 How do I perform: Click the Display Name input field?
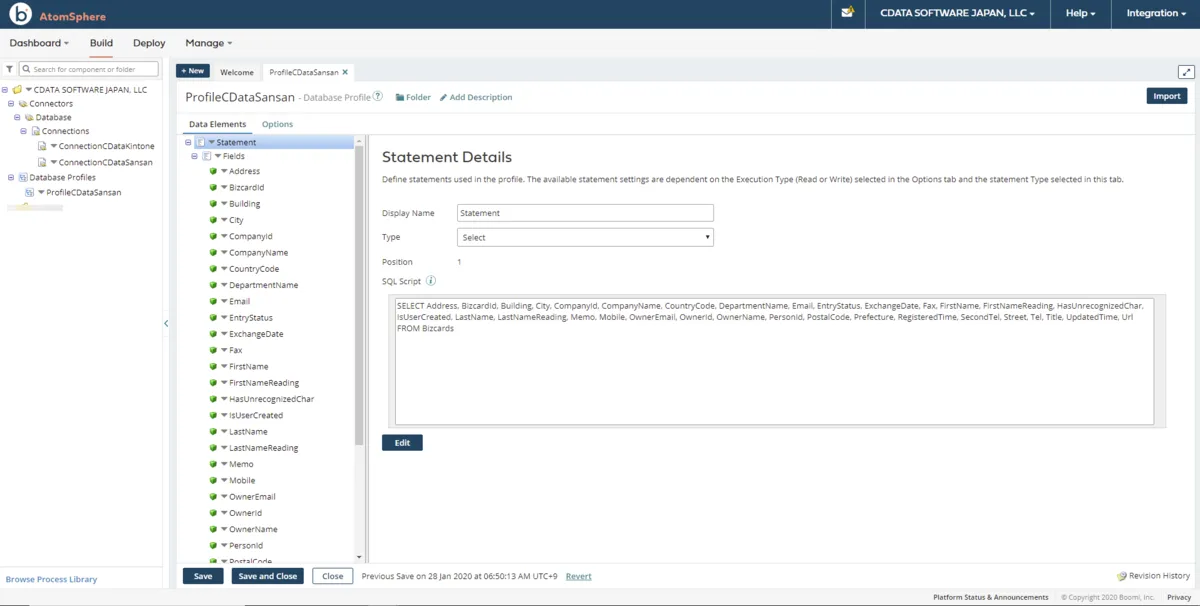tap(585, 213)
